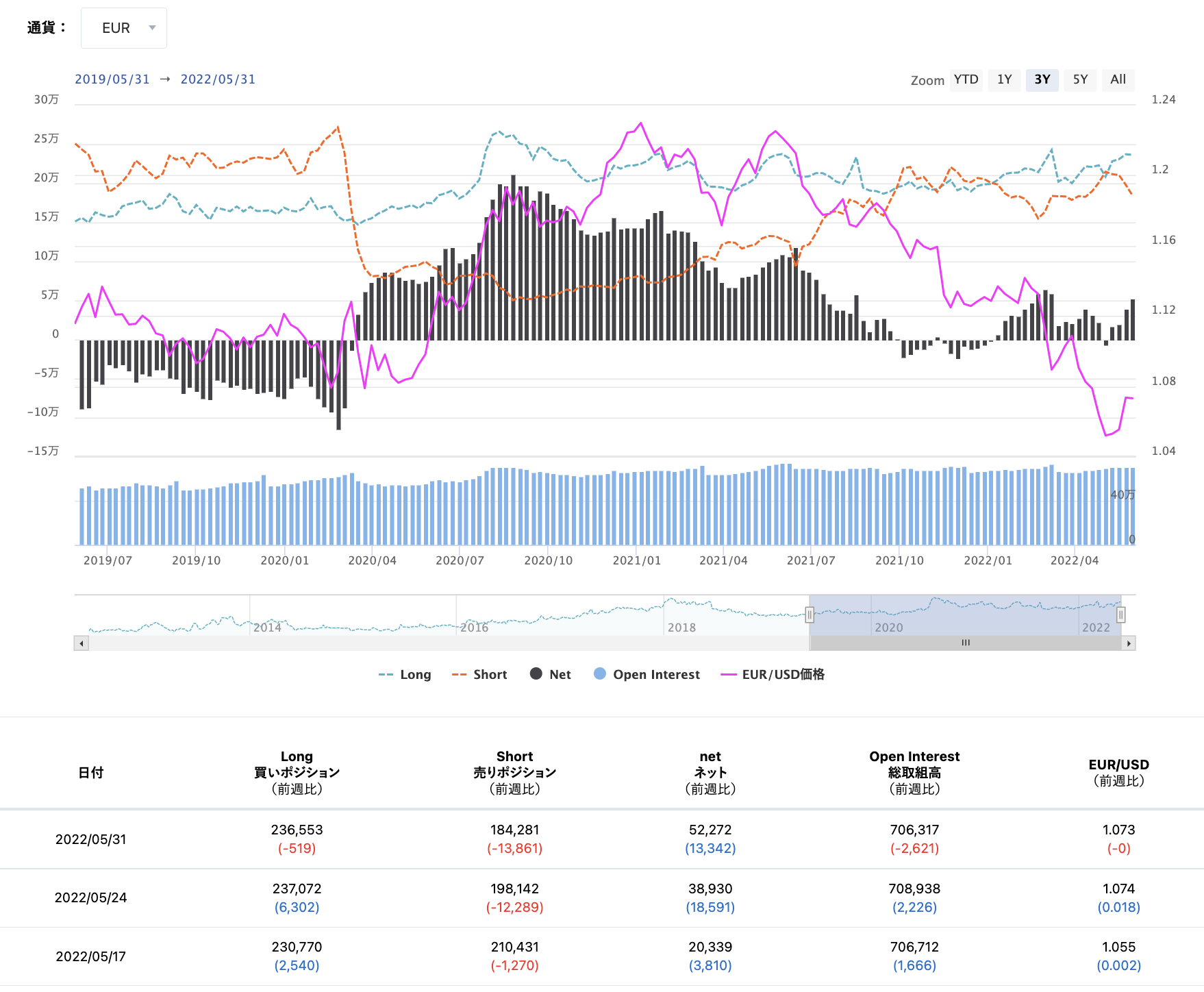This screenshot has height=992, width=1204.
Task: Click the Long 買いポジション column header
Action: pyautogui.click(x=297, y=773)
